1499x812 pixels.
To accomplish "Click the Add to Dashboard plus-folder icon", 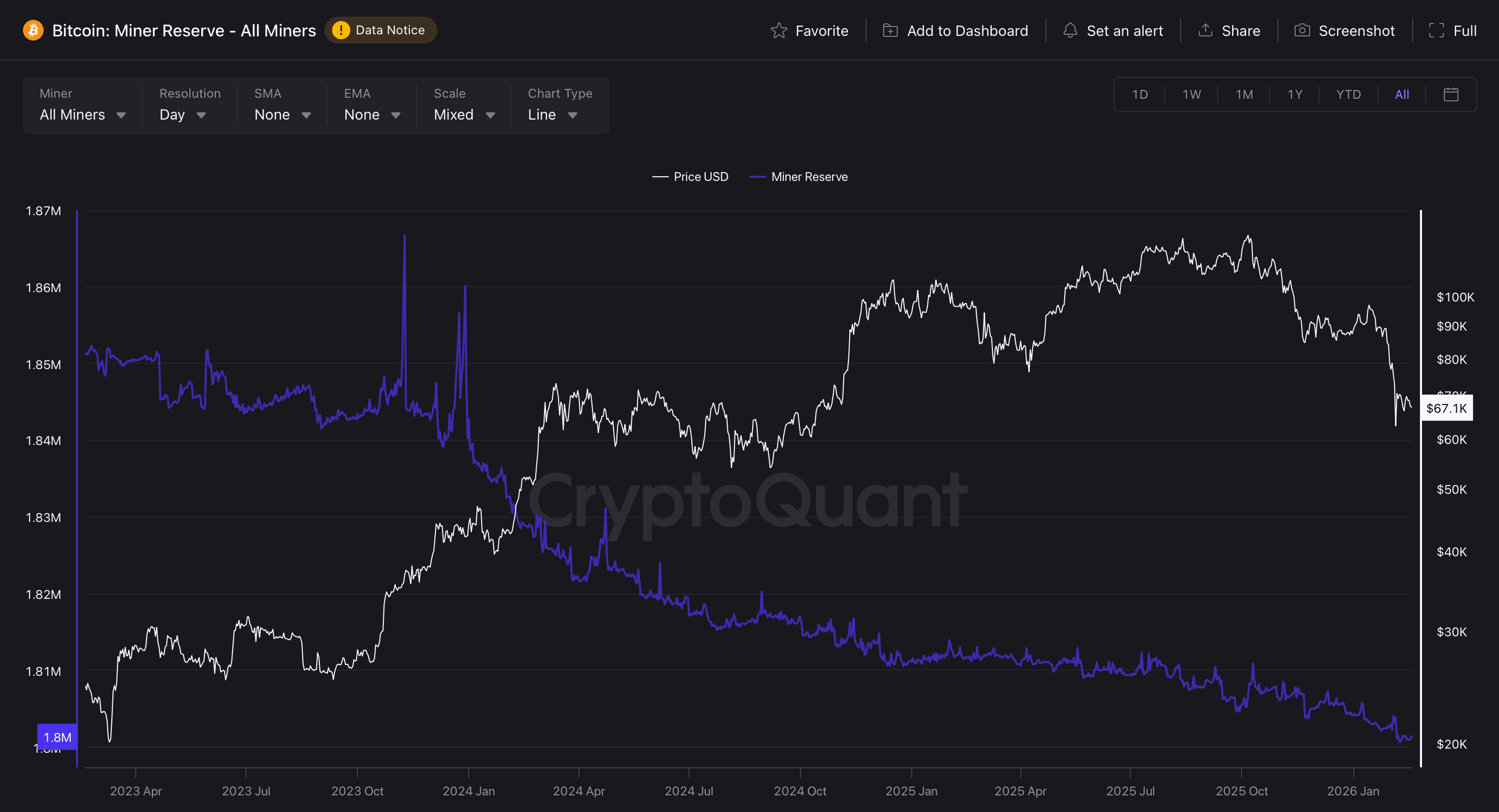I will click(x=890, y=31).
